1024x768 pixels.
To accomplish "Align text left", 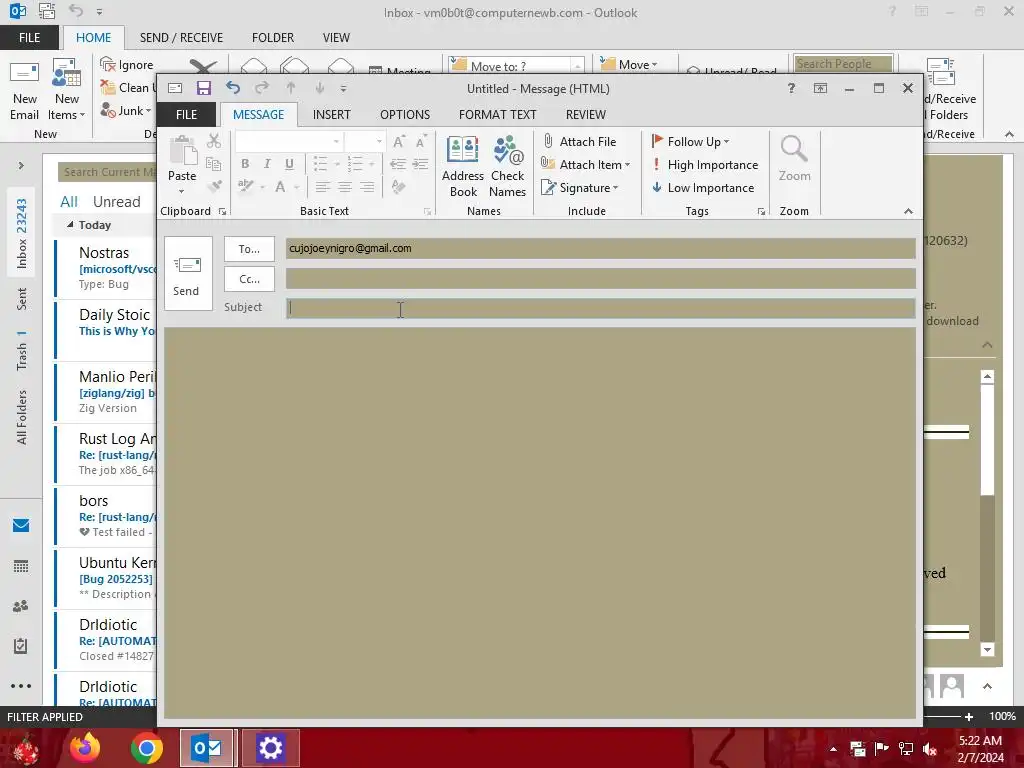I will point(322,187).
